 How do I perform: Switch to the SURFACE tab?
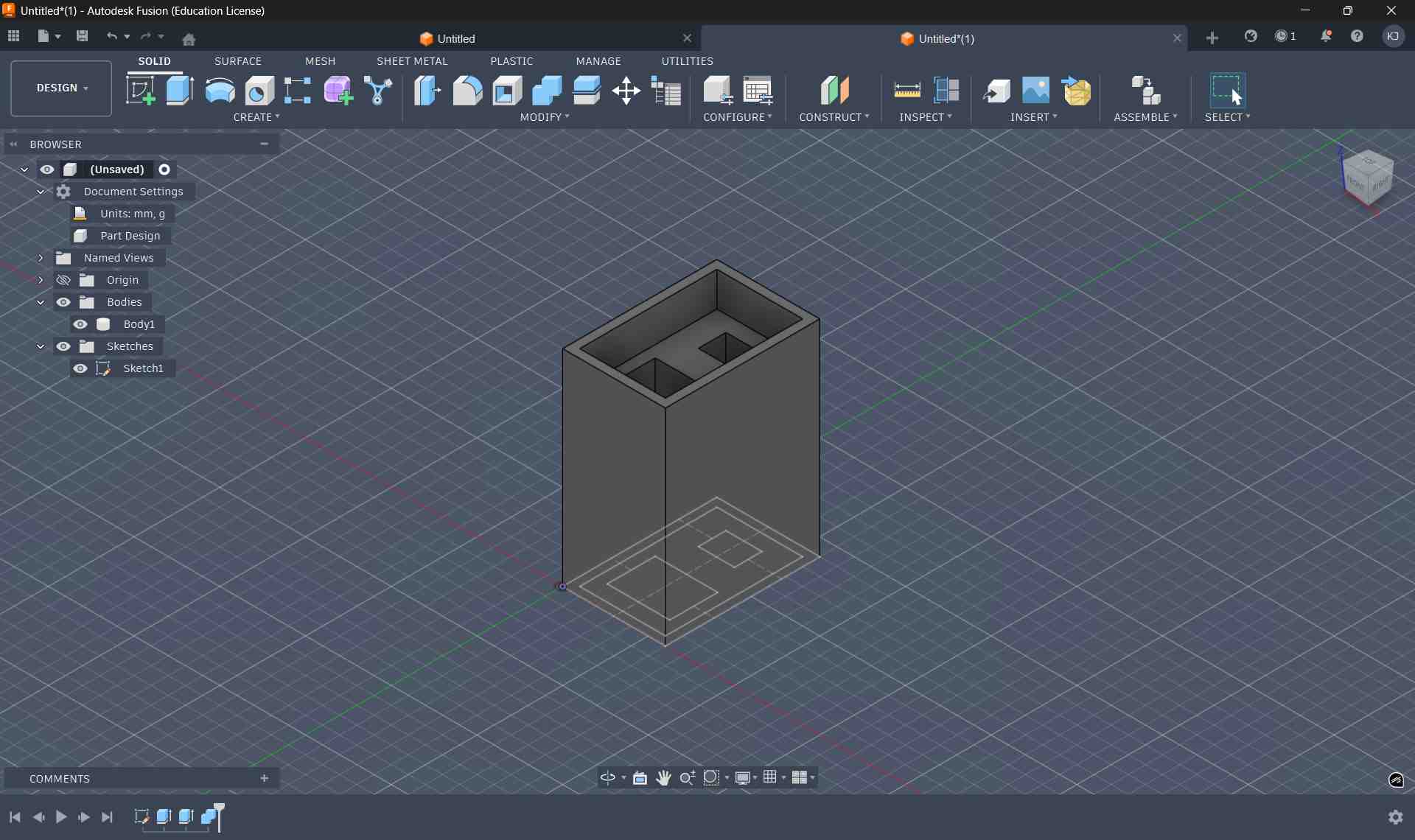click(x=237, y=61)
